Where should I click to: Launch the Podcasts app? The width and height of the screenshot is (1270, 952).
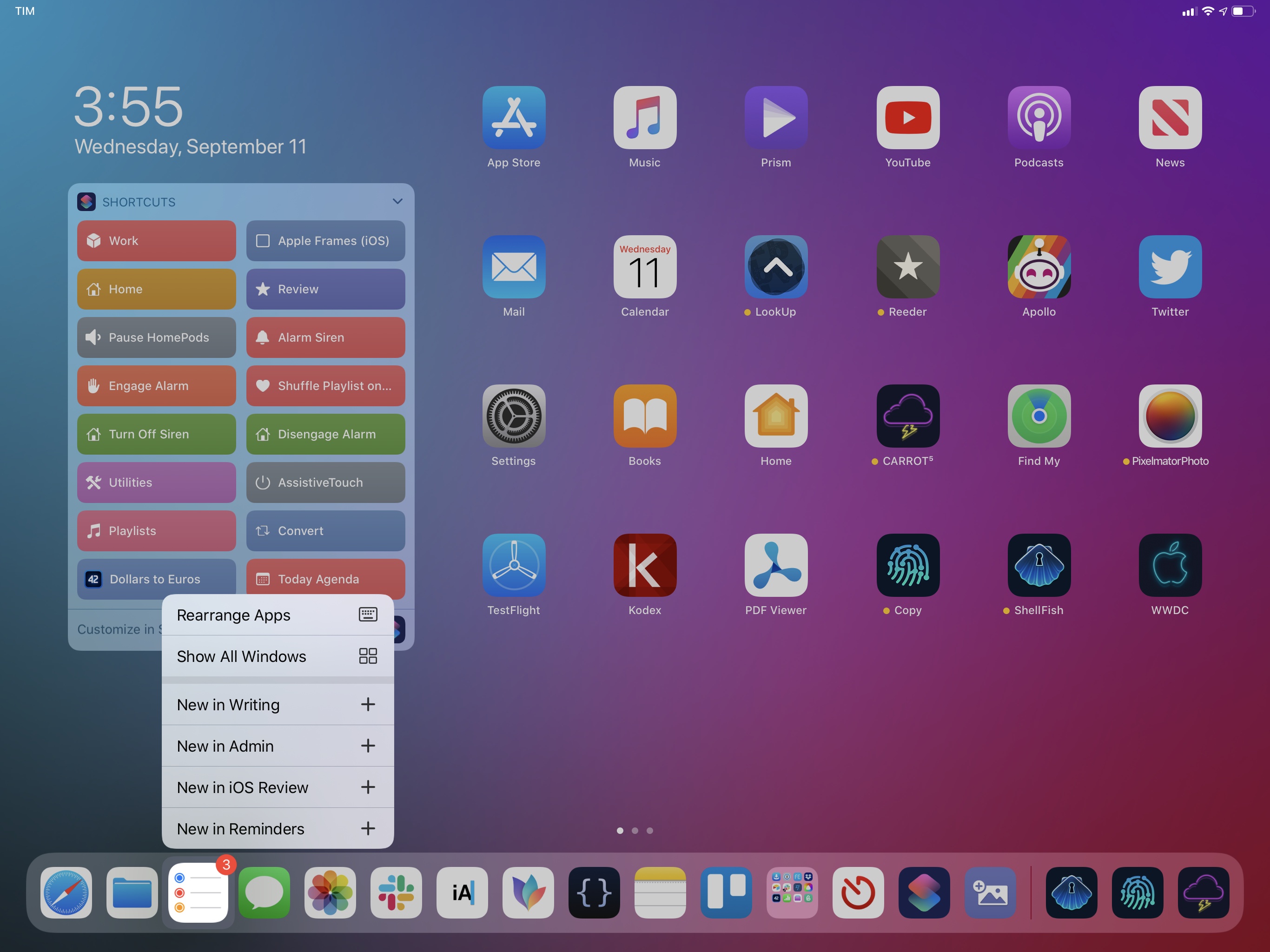pyautogui.click(x=1039, y=118)
